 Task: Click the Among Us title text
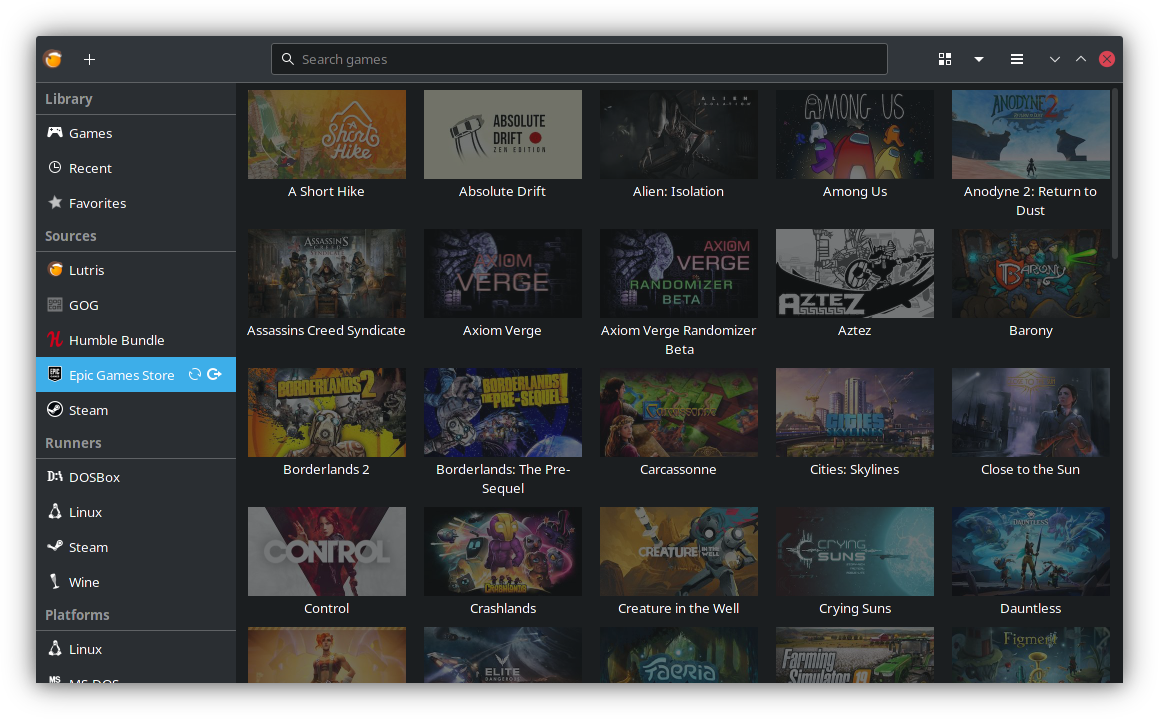click(x=854, y=191)
